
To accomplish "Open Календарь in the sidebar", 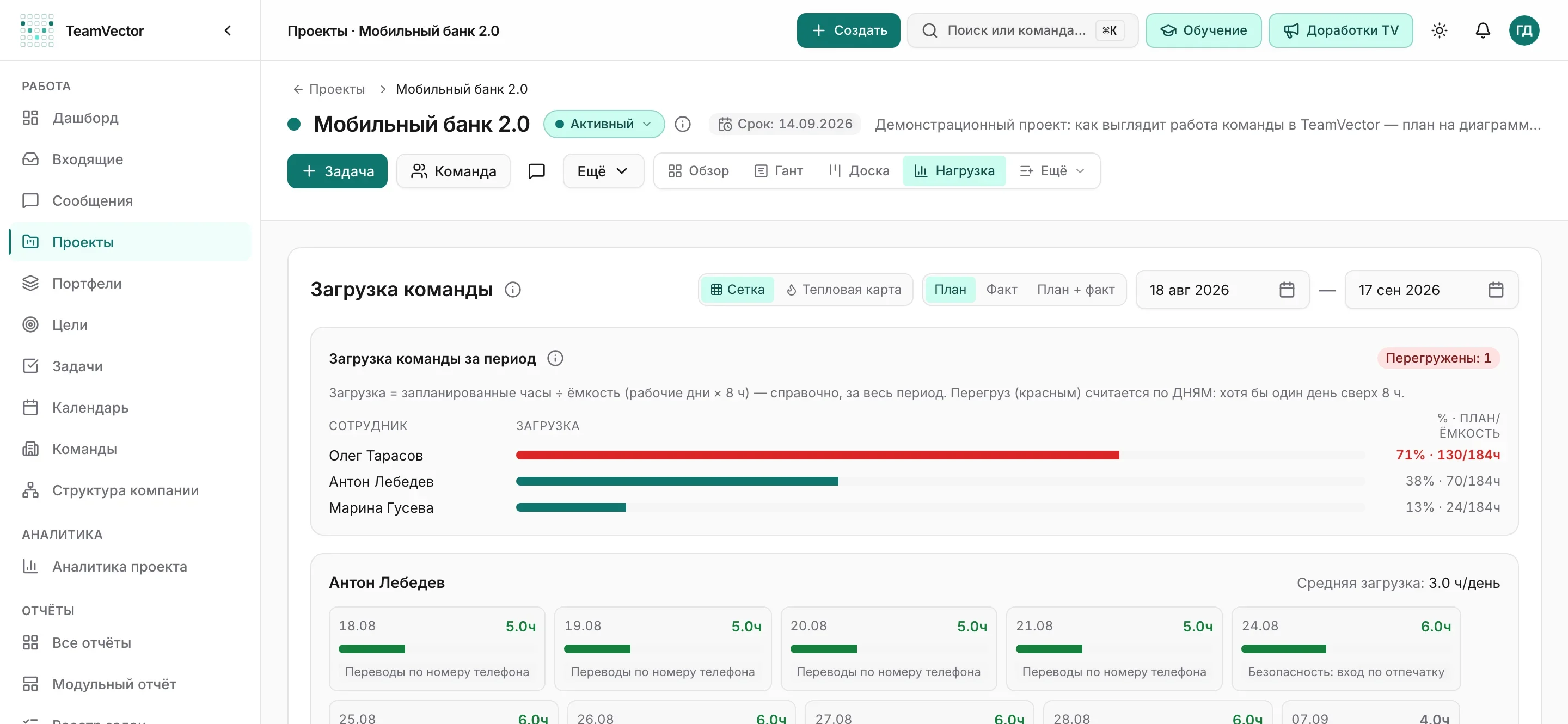I will pos(130,407).
